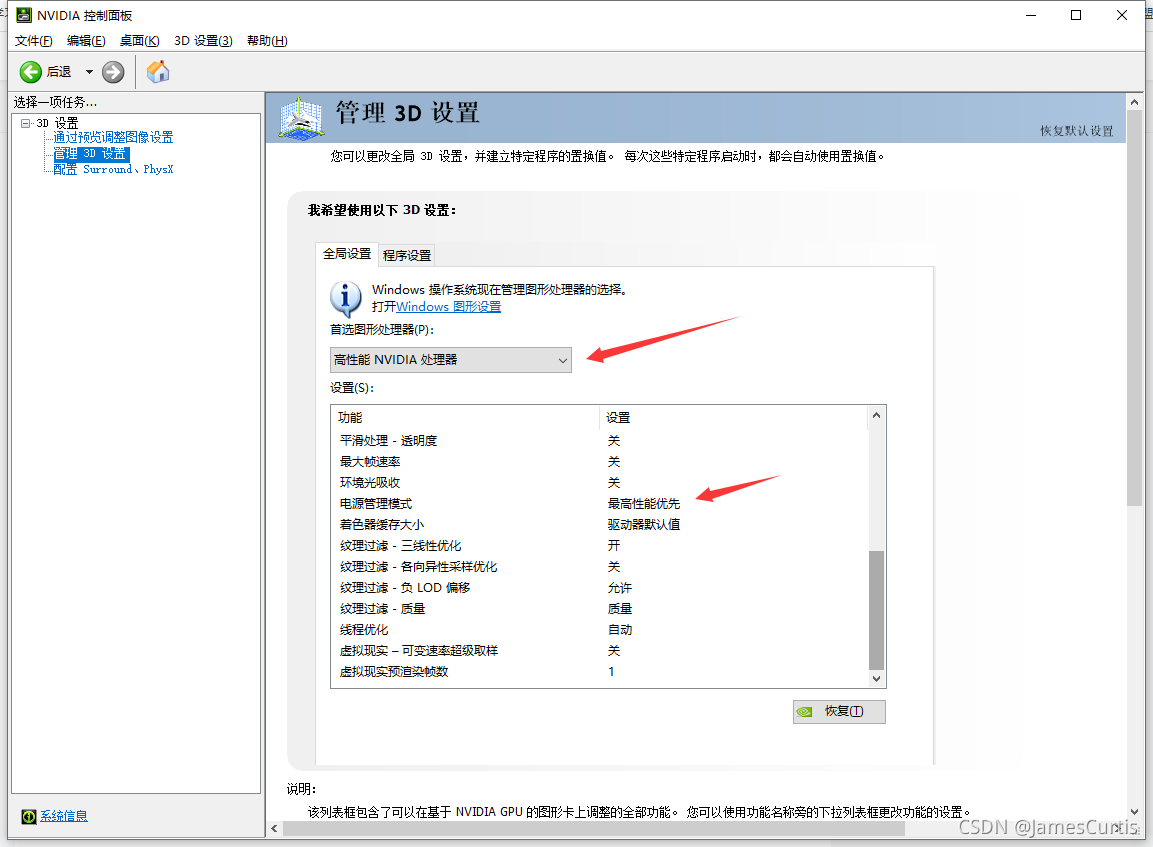
Task: Select 通过预览调整图像设置 in the task tree
Action: (x=113, y=137)
